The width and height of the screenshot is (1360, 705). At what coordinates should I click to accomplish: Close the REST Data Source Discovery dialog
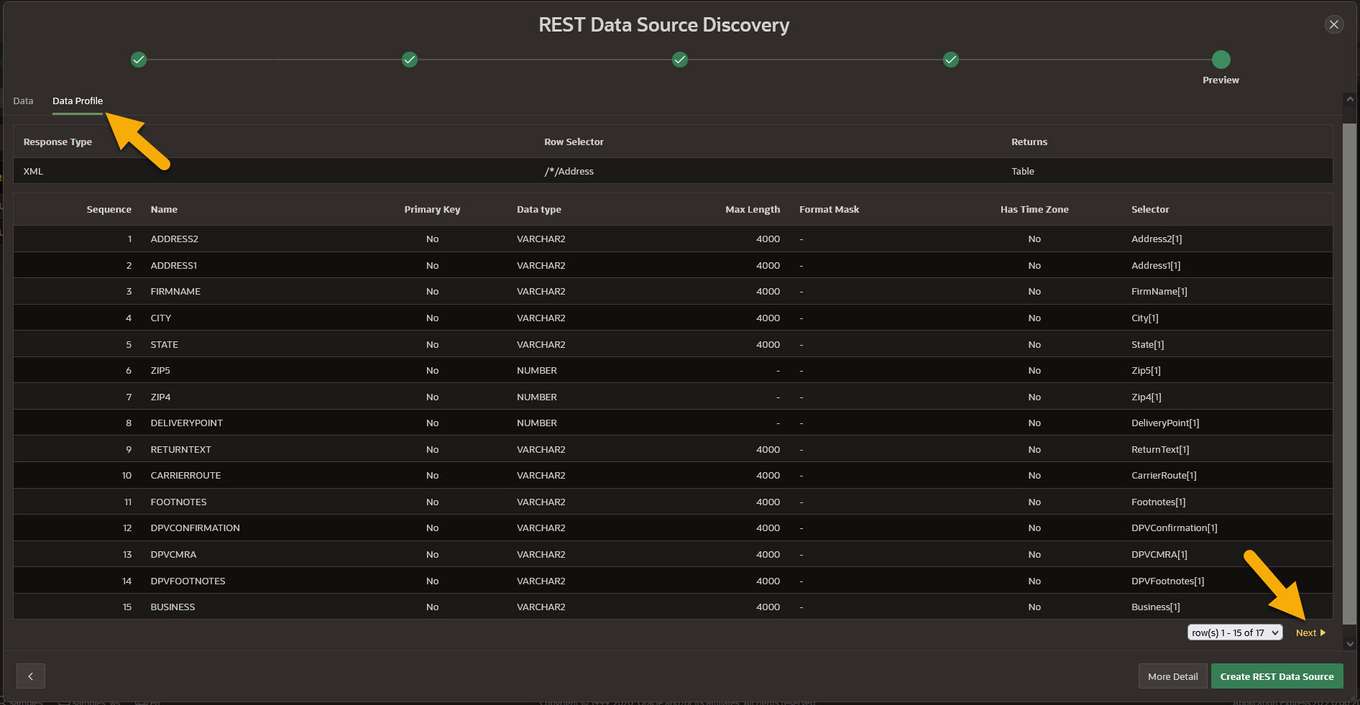coord(1334,24)
